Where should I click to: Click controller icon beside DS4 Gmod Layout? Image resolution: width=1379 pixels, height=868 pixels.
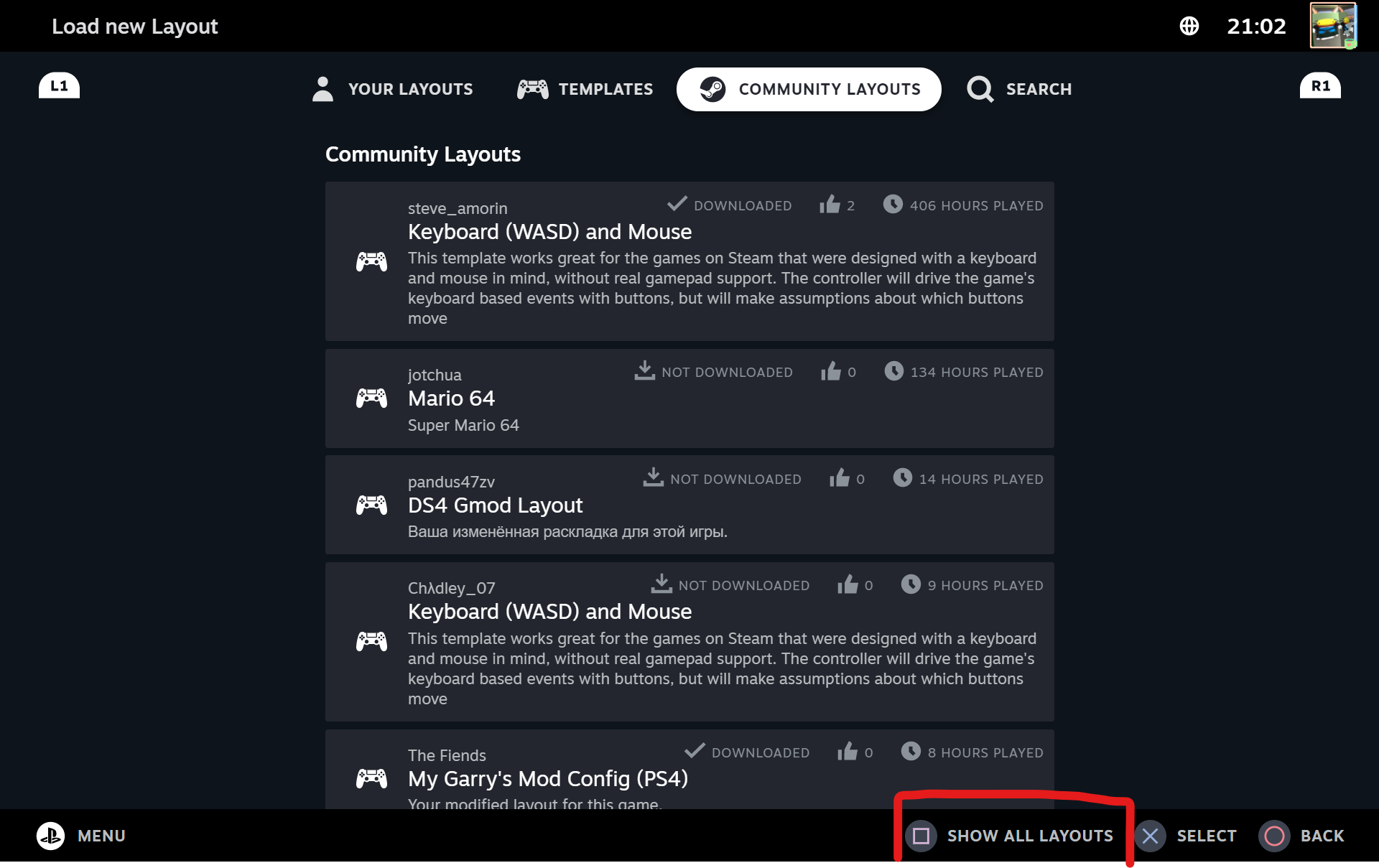tap(371, 505)
